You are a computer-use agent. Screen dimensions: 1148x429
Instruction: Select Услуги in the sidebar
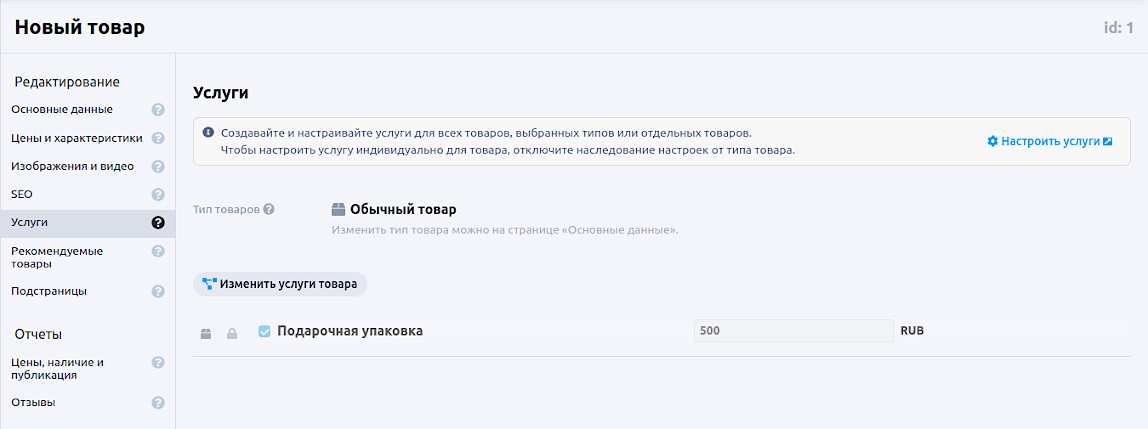[30, 222]
